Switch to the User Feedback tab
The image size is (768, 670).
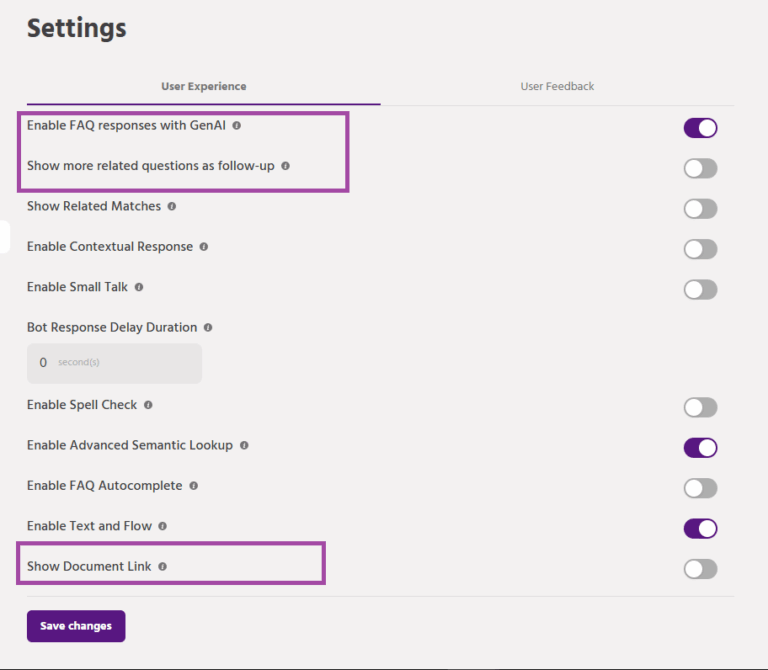pyautogui.click(x=557, y=87)
